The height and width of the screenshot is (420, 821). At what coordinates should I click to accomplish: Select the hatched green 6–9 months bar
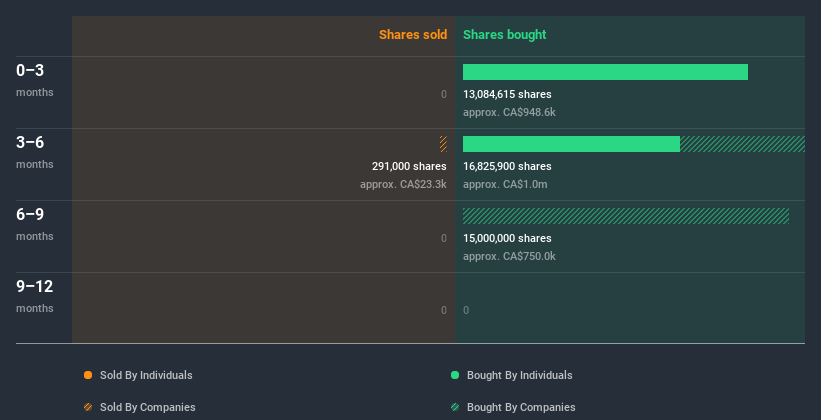(x=626, y=216)
